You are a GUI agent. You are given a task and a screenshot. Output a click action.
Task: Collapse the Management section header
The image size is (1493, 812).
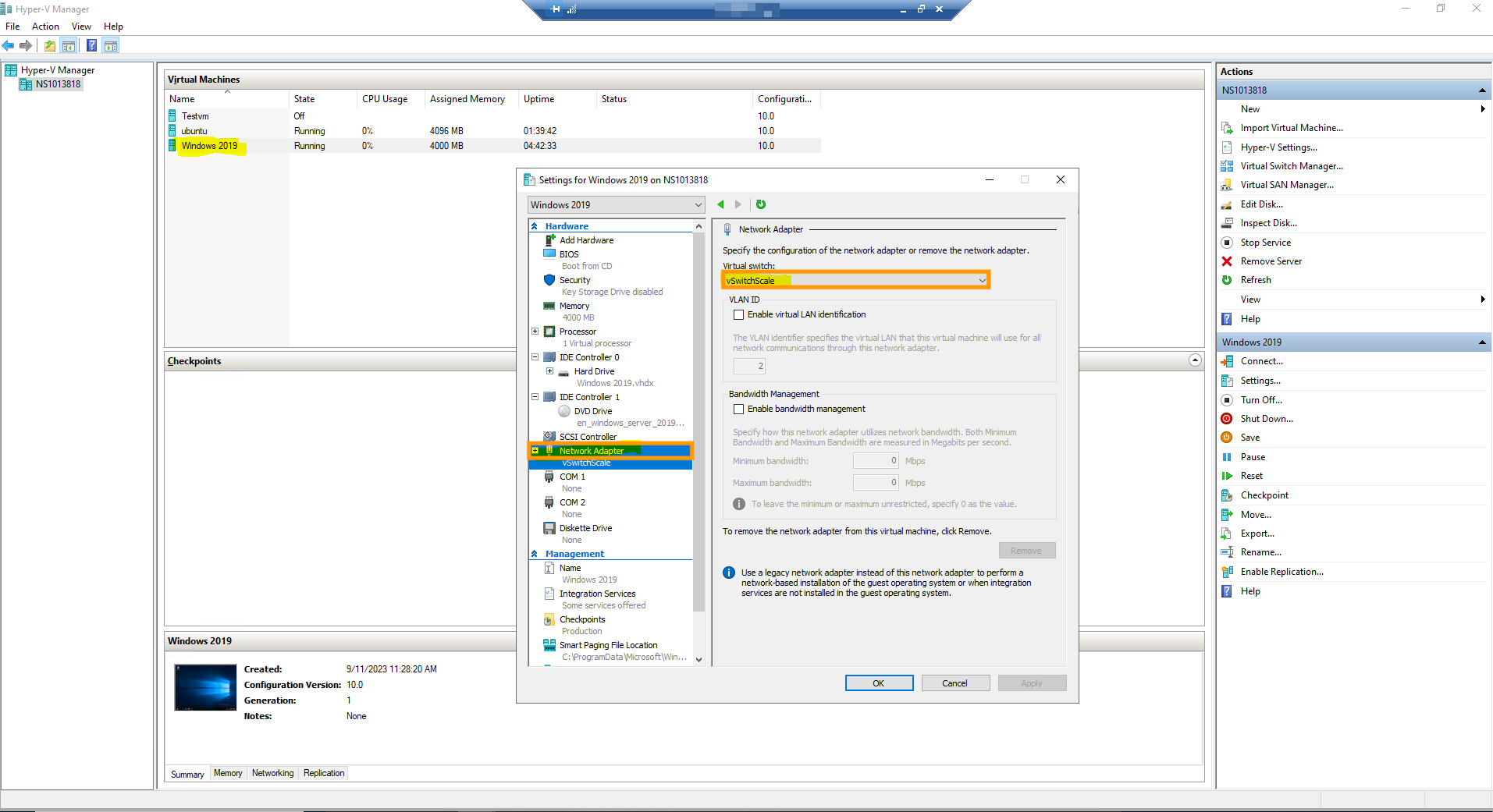(x=535, y=554)
